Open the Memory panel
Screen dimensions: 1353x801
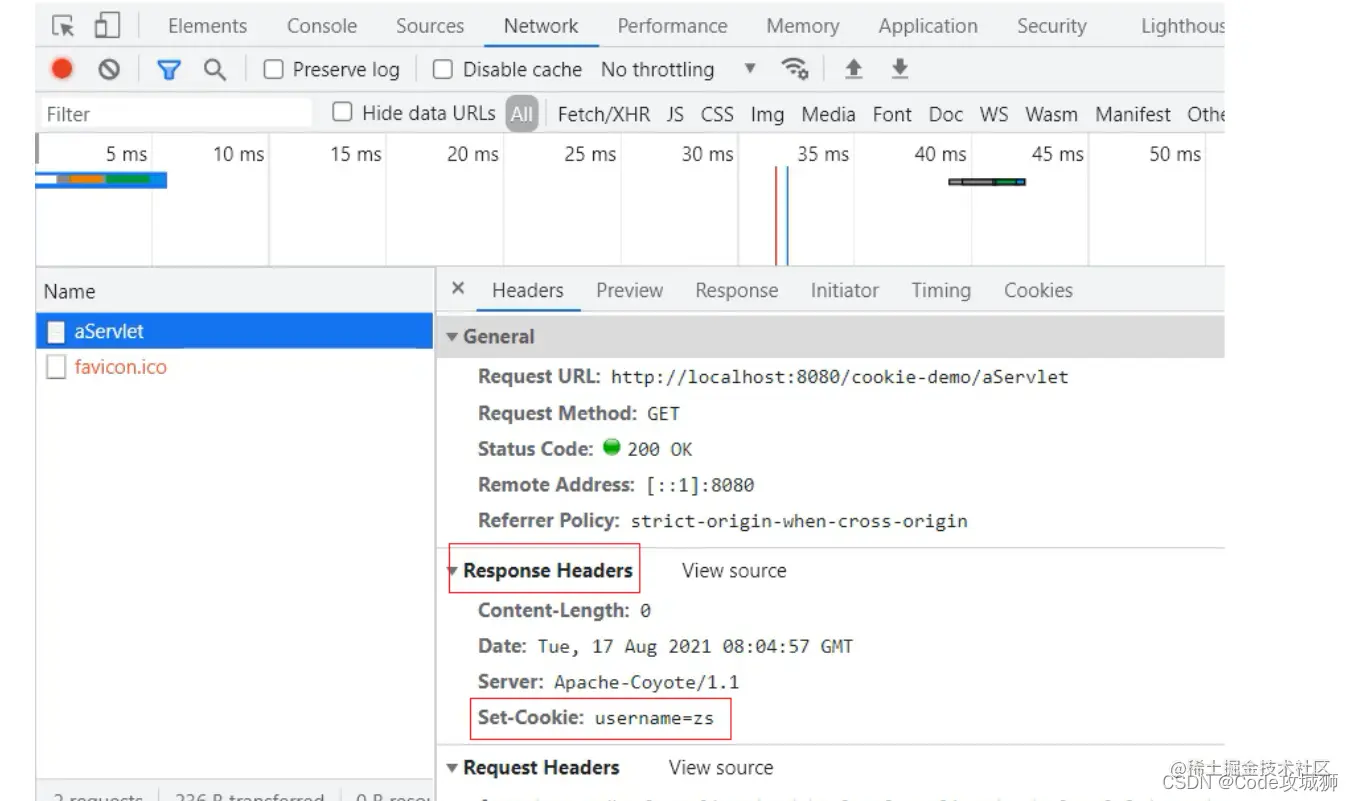click(x=803, y=26)
